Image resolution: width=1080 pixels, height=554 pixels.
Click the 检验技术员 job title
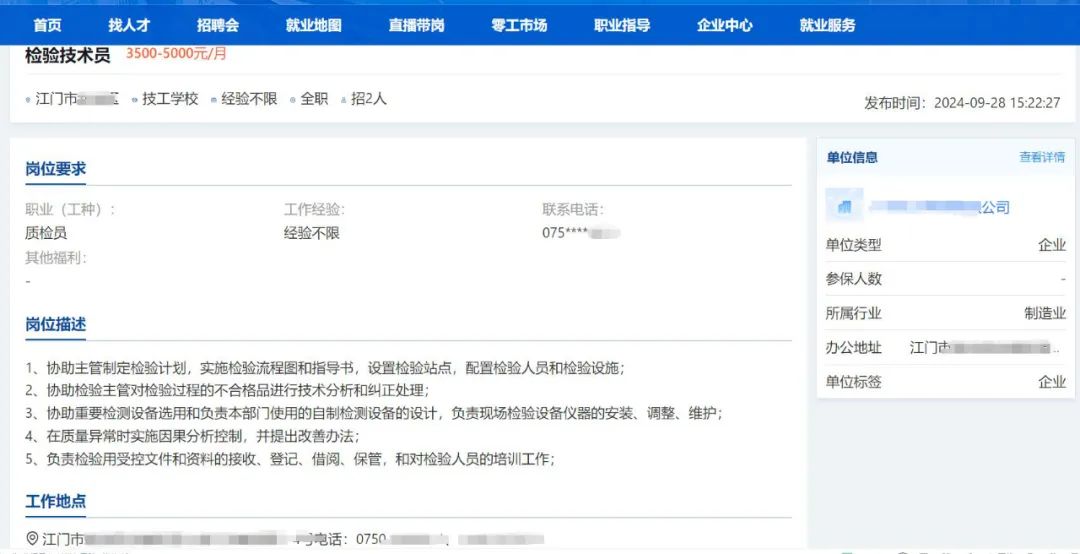(x=67, y=55)
